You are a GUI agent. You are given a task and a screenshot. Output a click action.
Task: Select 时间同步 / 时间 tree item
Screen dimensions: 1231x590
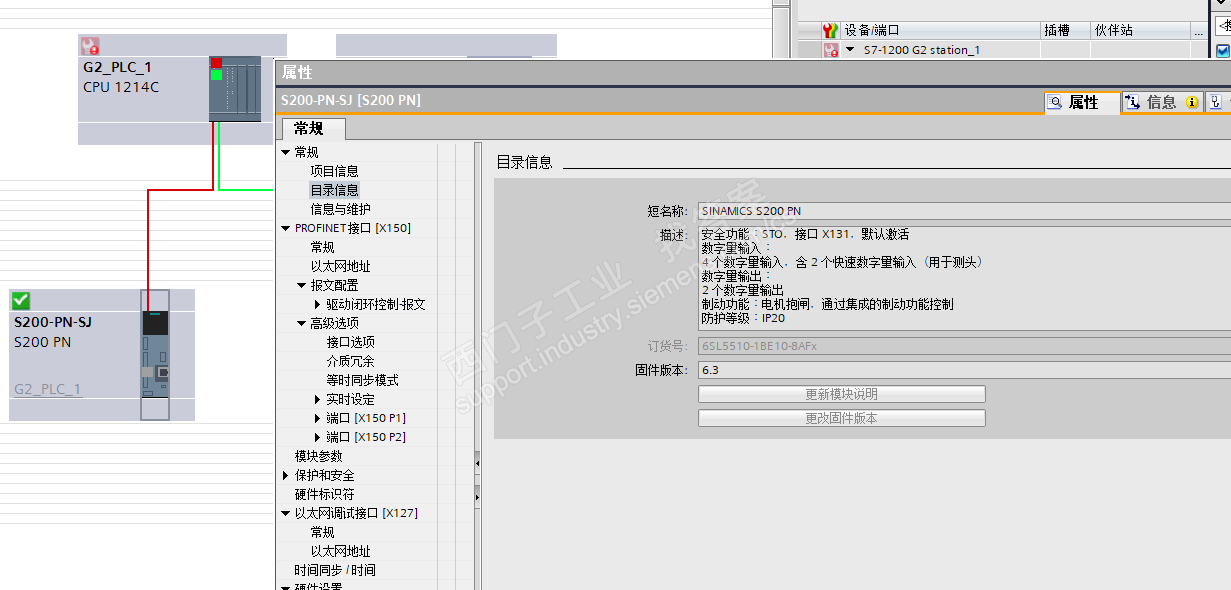[335, 570]
